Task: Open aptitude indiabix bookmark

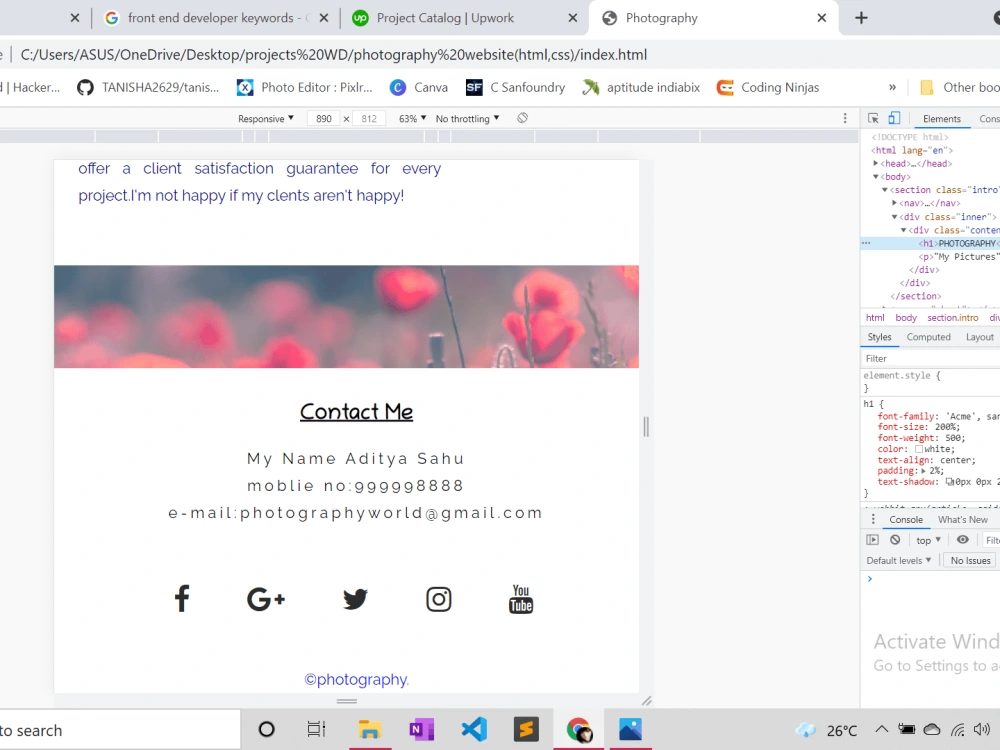Action: pos(641,87)
